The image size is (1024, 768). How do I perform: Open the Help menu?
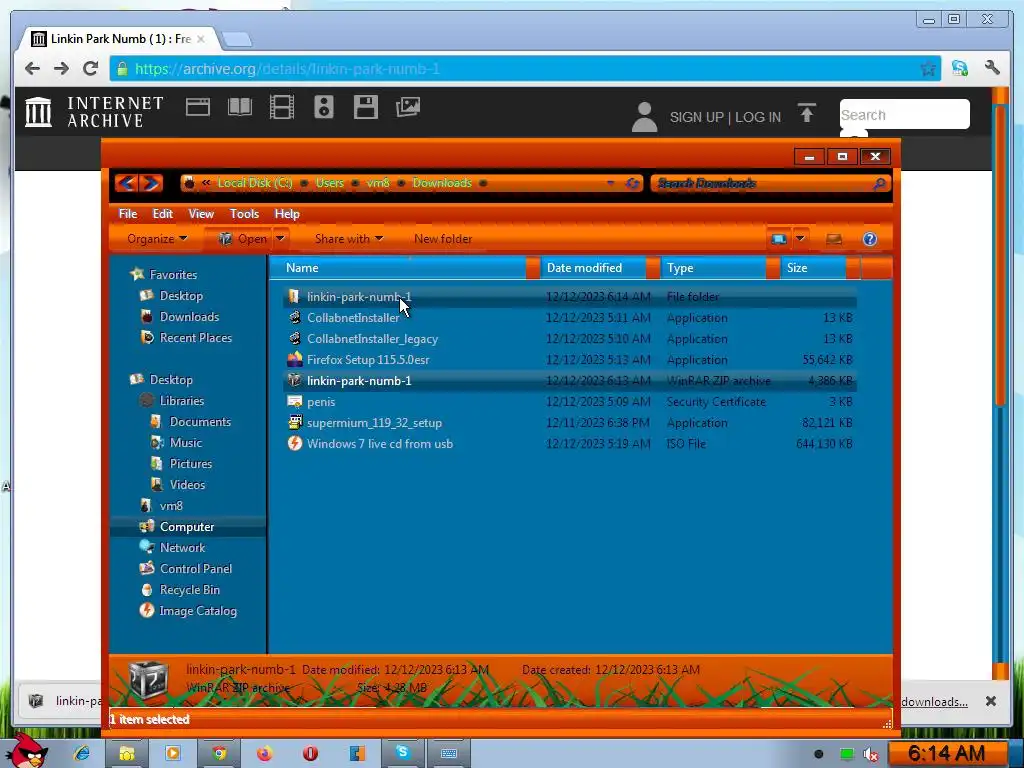[x=287, y=214]
